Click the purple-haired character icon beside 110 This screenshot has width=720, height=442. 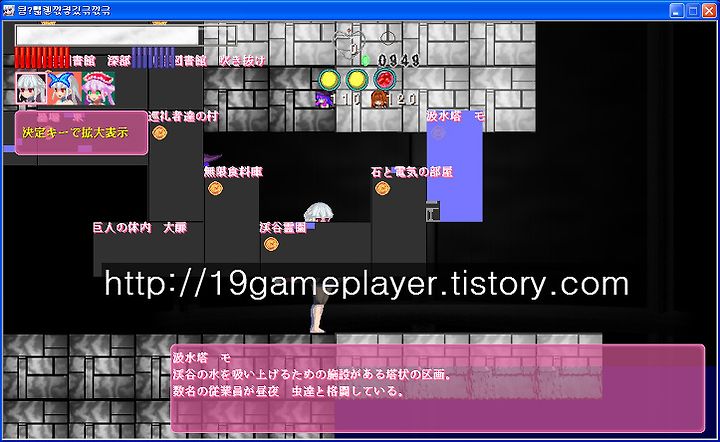tap(324, 99)
